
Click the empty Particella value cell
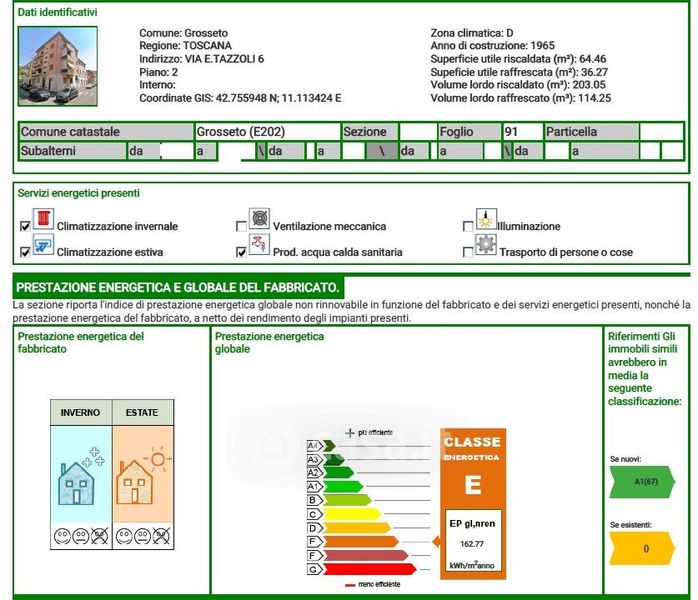pos(661,132)
